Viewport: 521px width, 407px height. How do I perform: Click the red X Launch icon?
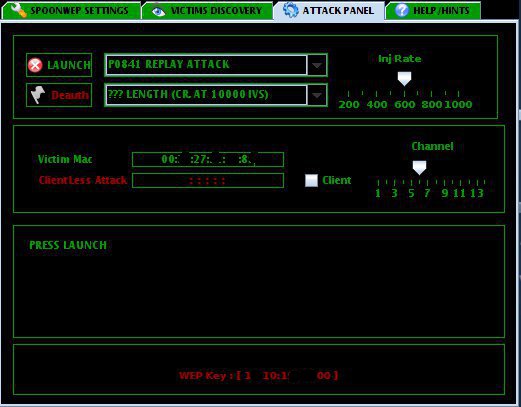35,65
